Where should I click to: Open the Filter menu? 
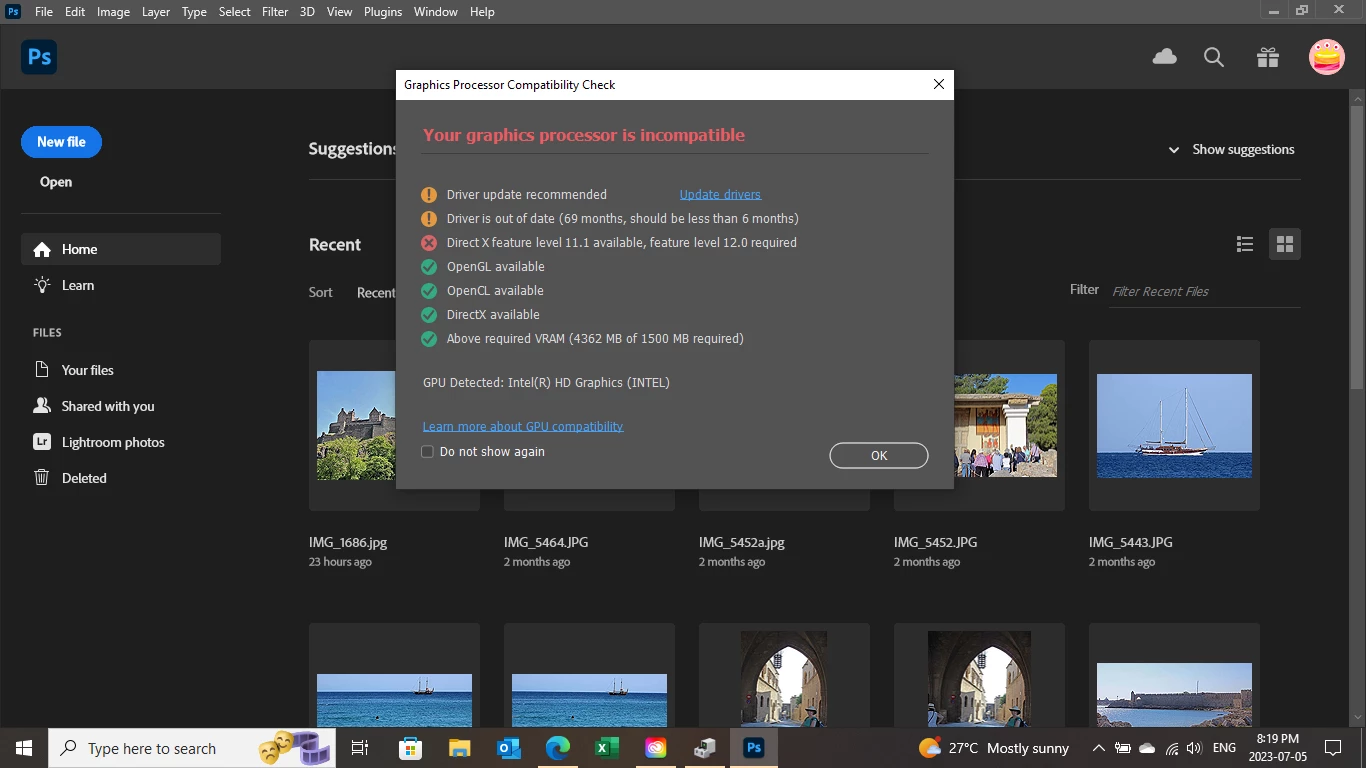[275, 12]
